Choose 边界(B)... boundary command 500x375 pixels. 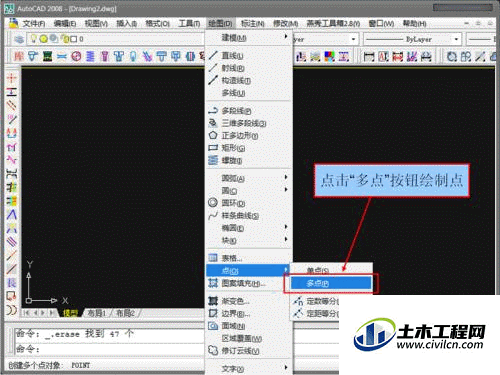[x=248, y=314]
